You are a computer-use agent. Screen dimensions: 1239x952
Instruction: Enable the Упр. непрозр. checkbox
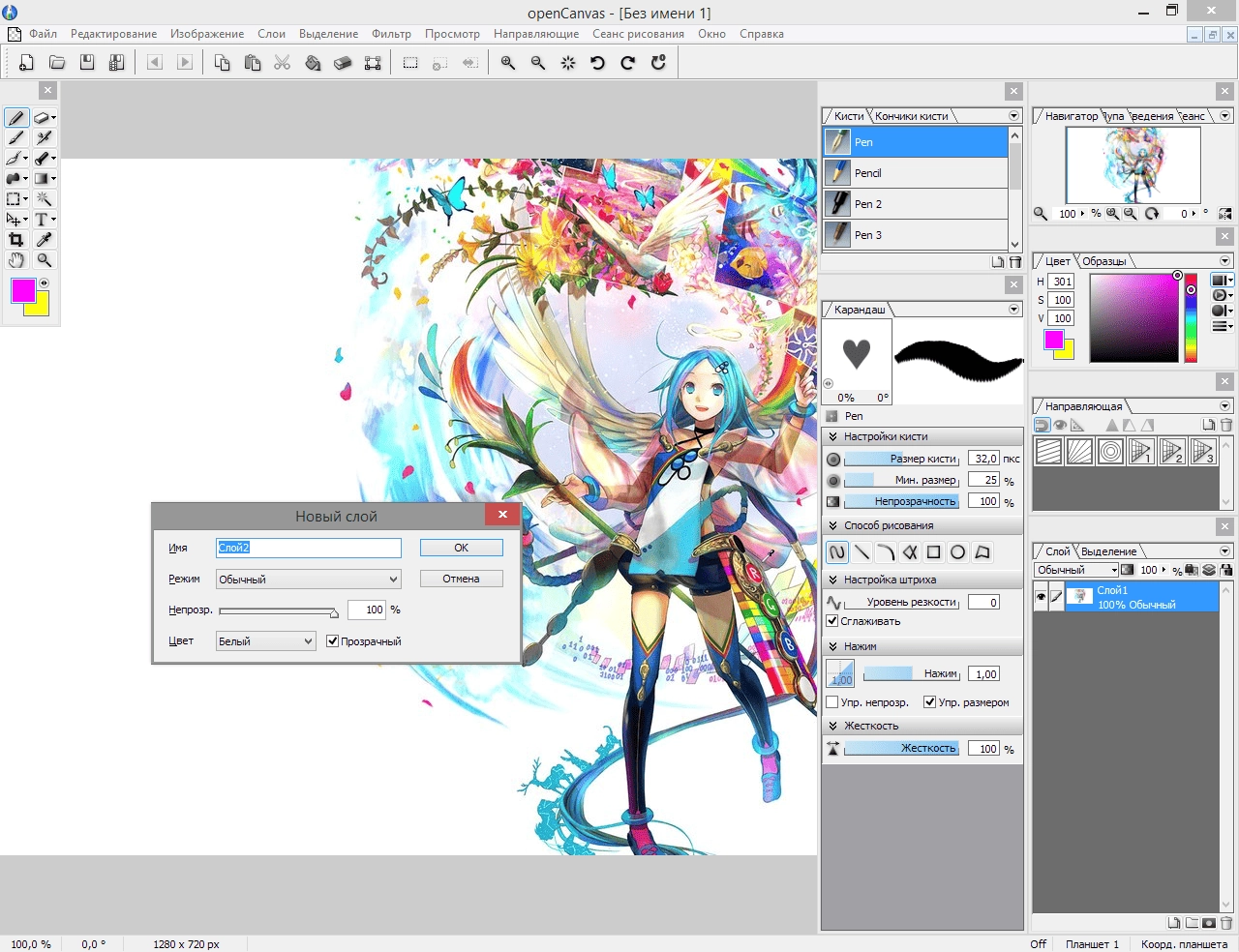(832, 702)
